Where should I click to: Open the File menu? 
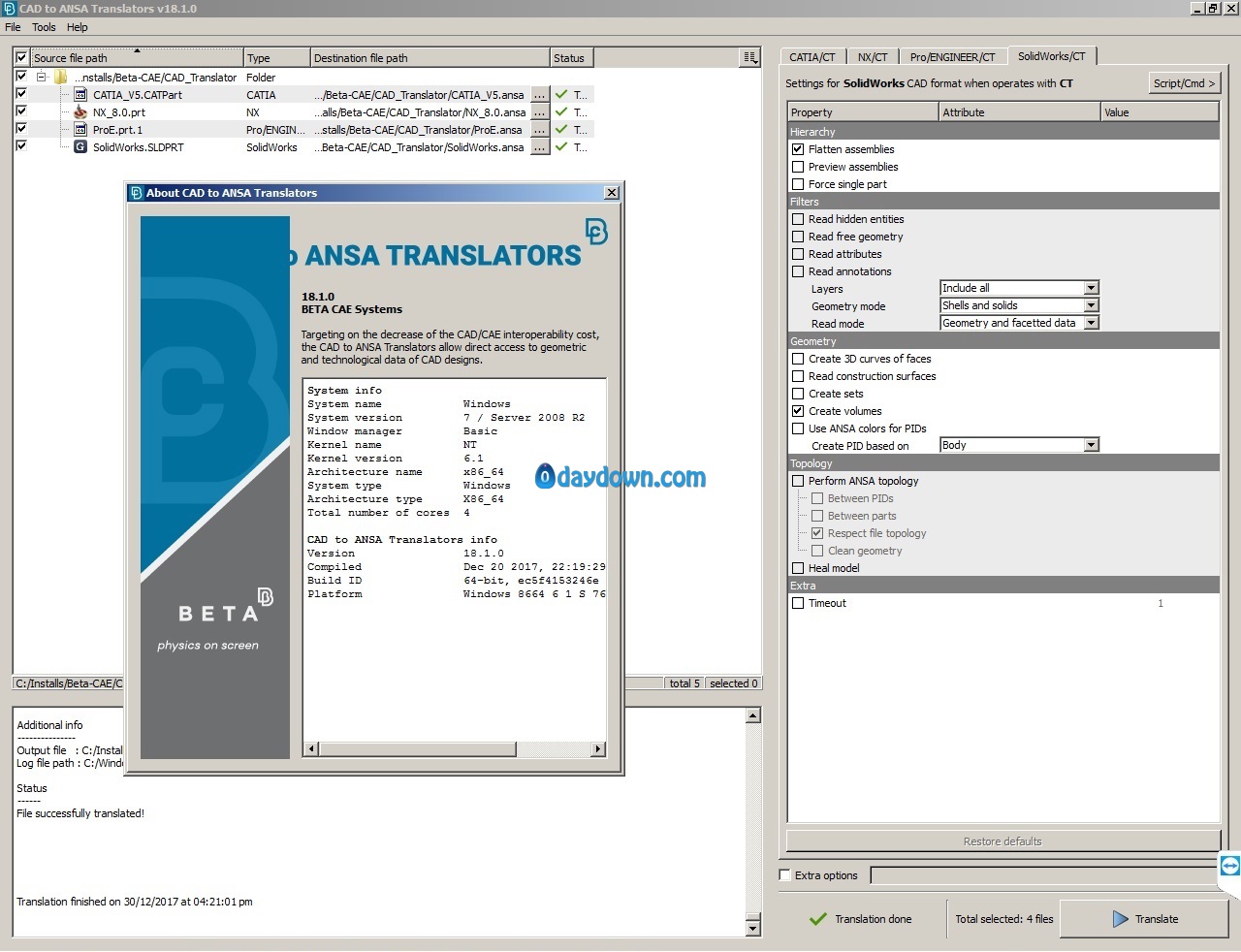13,27
